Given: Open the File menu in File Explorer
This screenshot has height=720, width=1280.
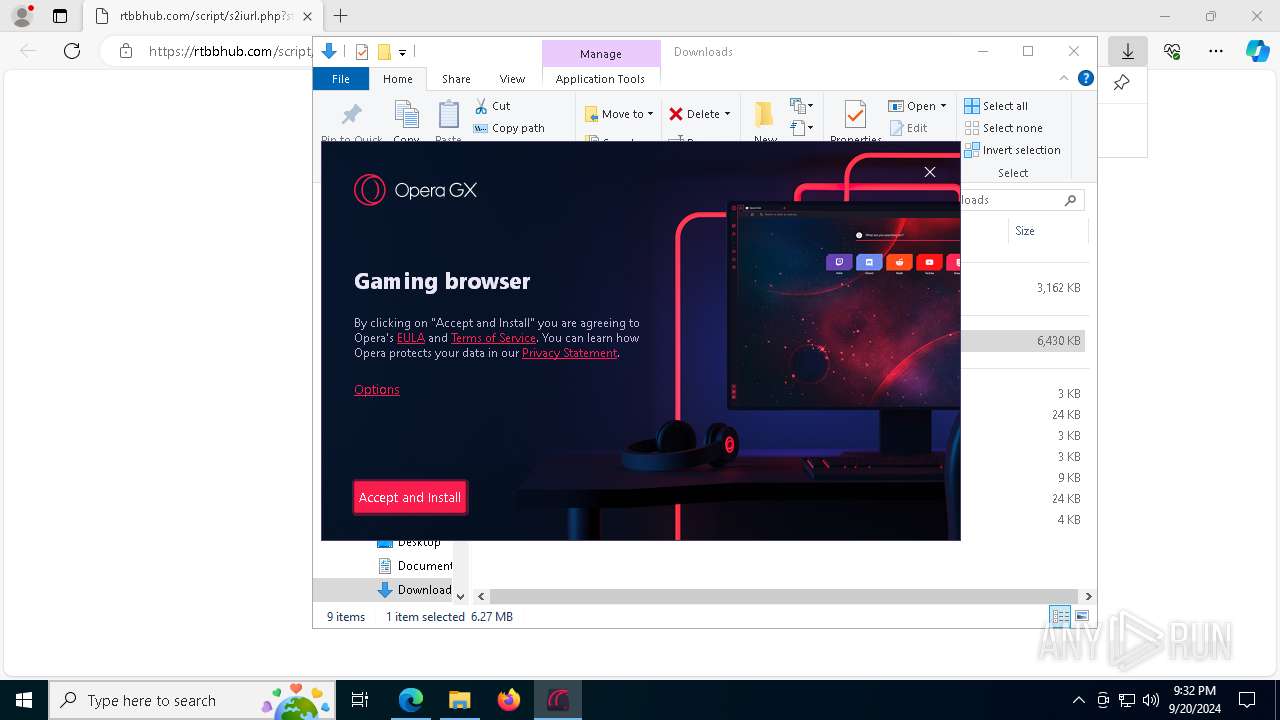Looking at the screenshot, I should (x=341, y=79).
